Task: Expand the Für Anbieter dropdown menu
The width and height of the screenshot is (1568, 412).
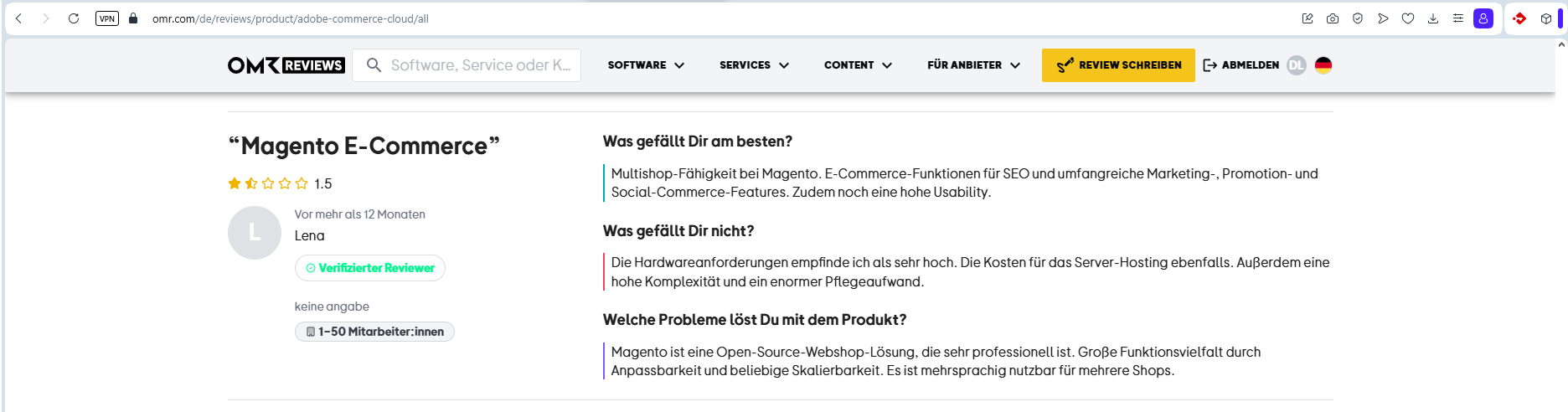Action: coord(973,65)
